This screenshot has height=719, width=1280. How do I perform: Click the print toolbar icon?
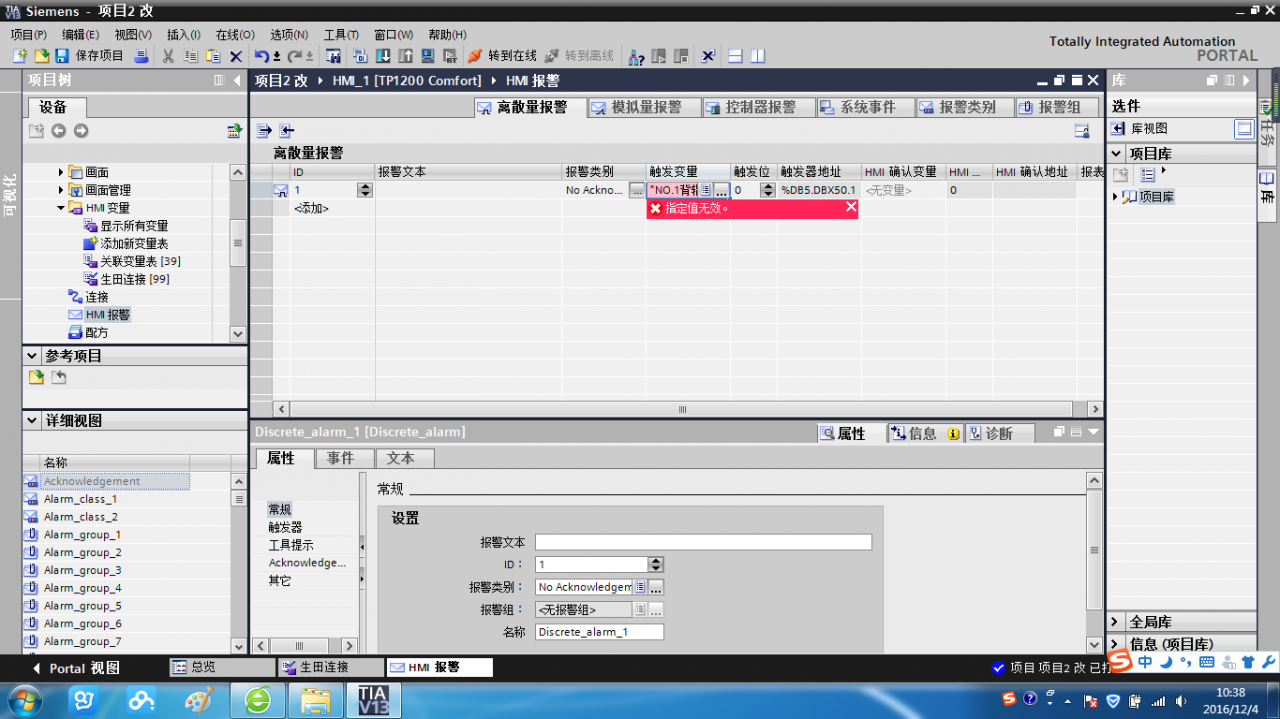[141, 56]
